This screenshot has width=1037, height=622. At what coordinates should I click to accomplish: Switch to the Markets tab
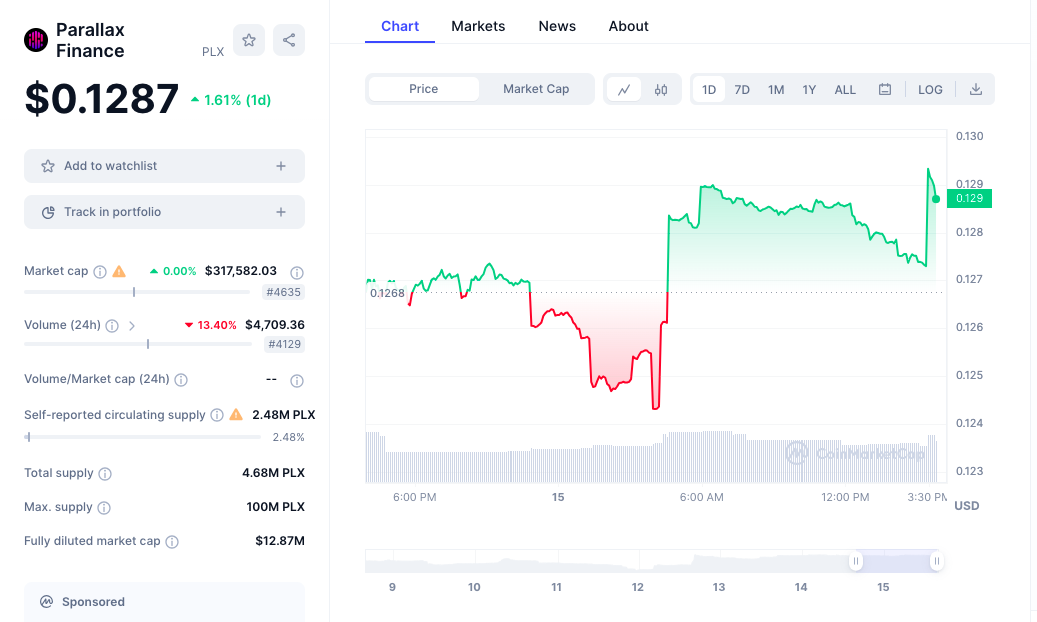tap(478, 26)
